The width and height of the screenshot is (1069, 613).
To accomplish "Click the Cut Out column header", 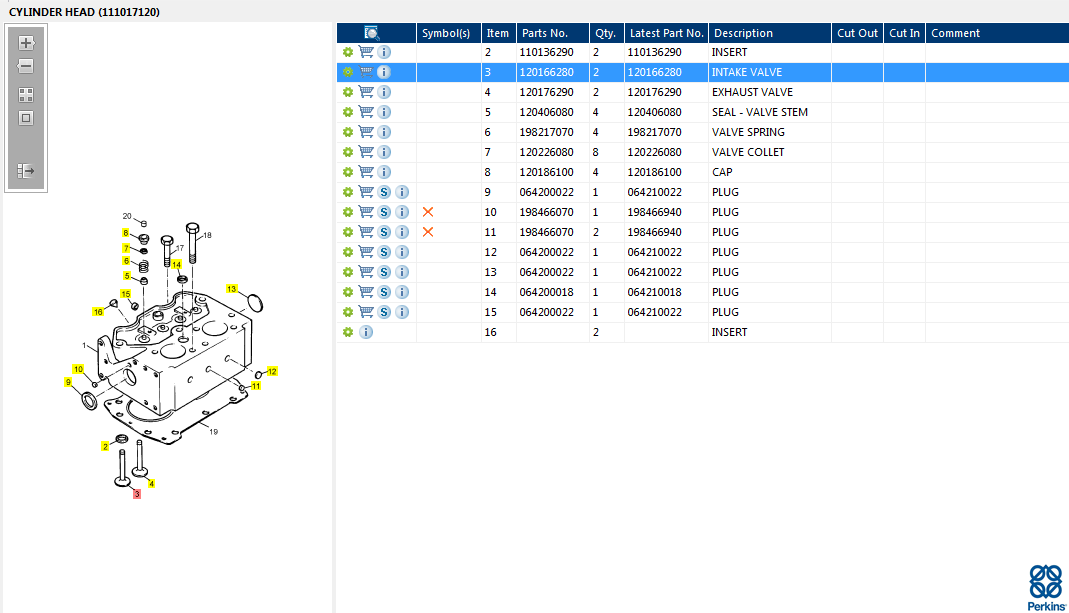I will coord(857,33).
